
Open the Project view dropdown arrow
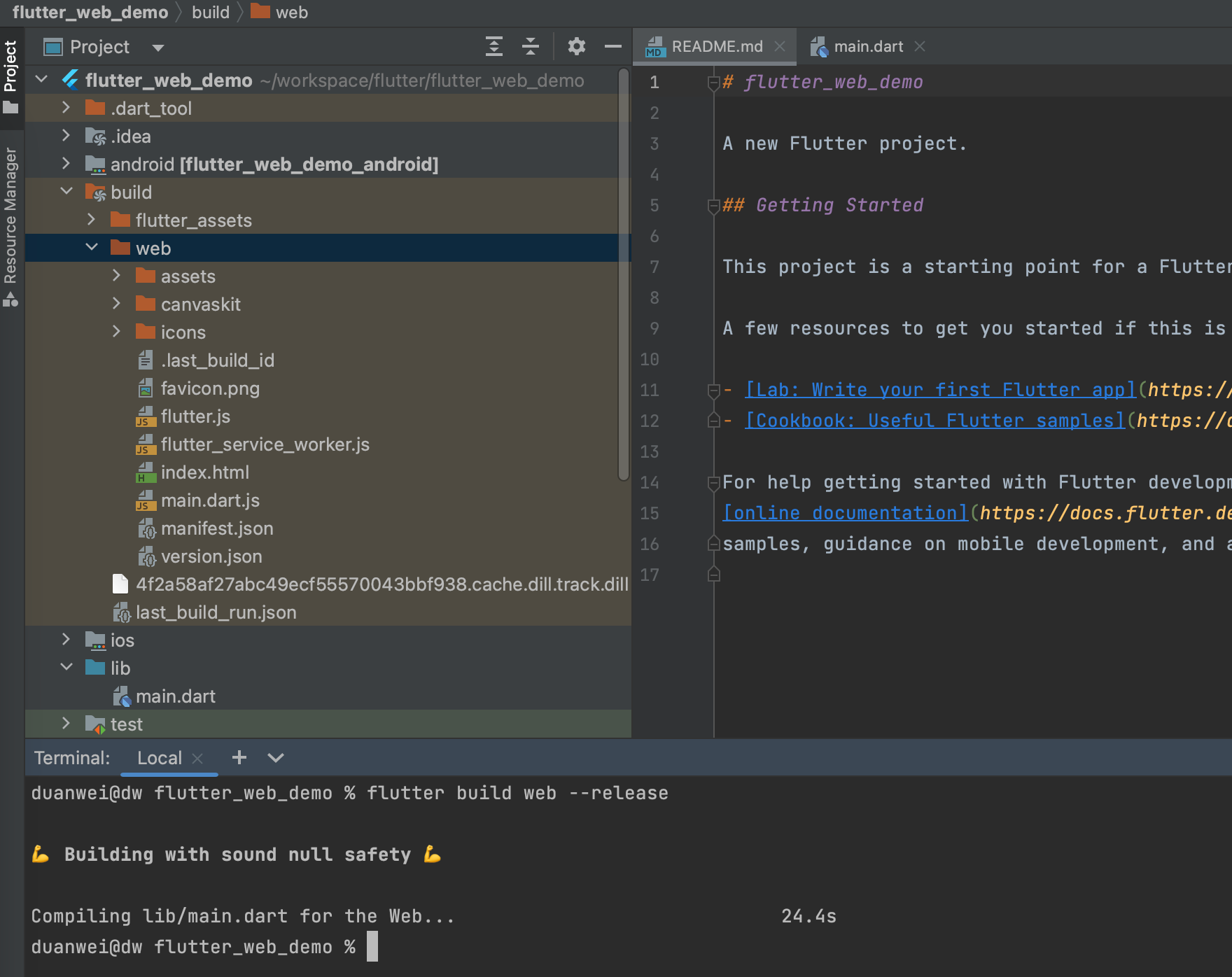click(x=158, y=48)
